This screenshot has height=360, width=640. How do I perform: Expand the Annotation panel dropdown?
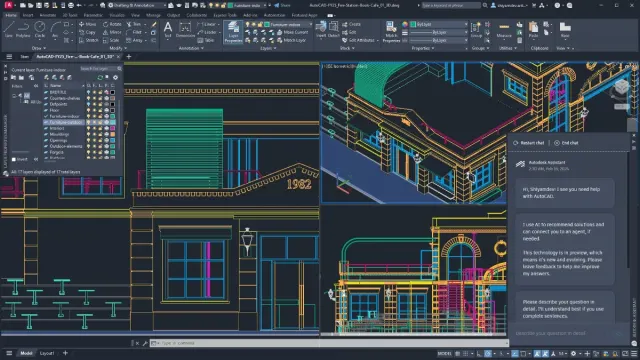[191, 48]
